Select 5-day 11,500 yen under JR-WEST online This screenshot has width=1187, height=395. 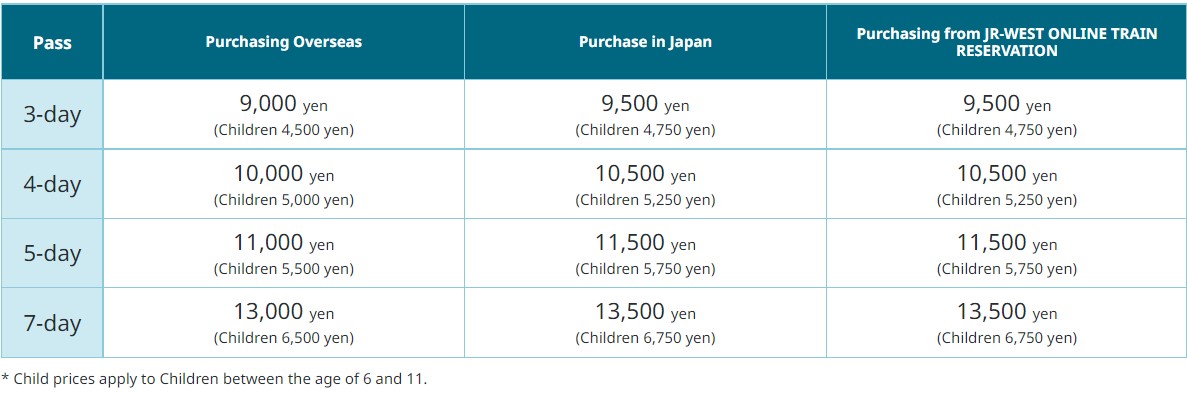click(x=1007, y=244)
